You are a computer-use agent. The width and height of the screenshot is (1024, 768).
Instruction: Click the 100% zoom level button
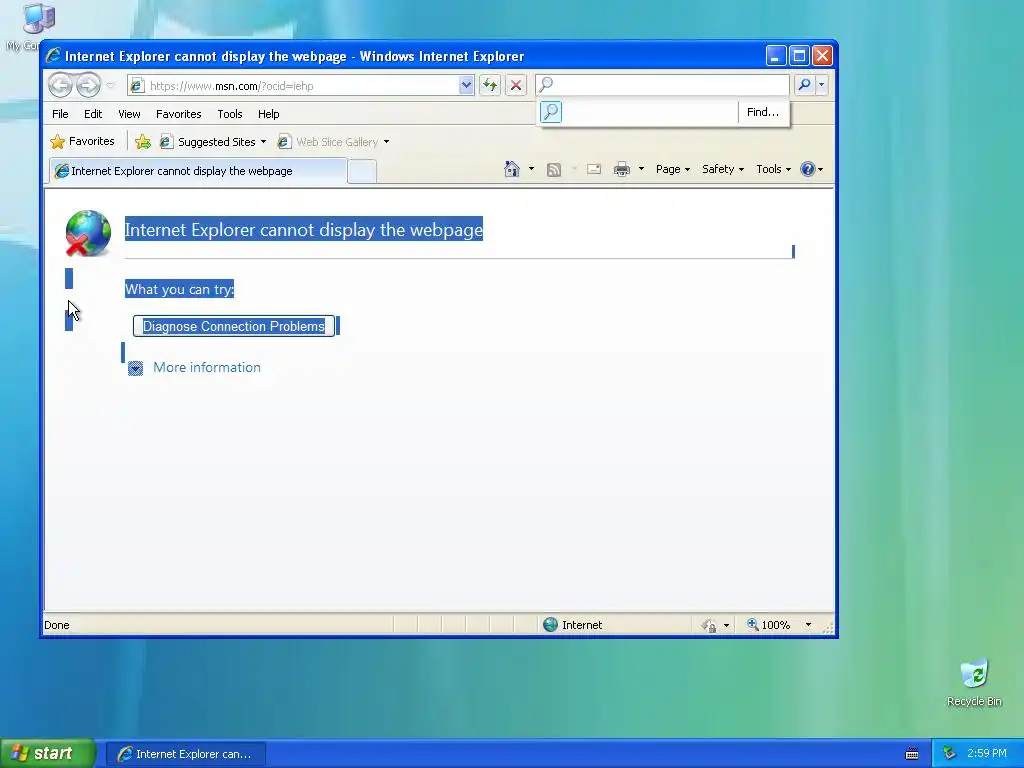769,625
